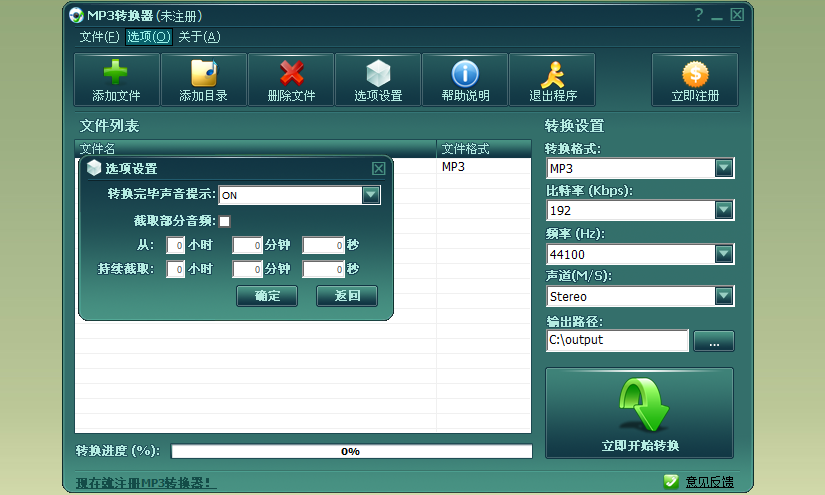Screen dimensions: 825x495
Task: Click the 添加文件 (add file) green plus icon
Action: click(116, 73)
